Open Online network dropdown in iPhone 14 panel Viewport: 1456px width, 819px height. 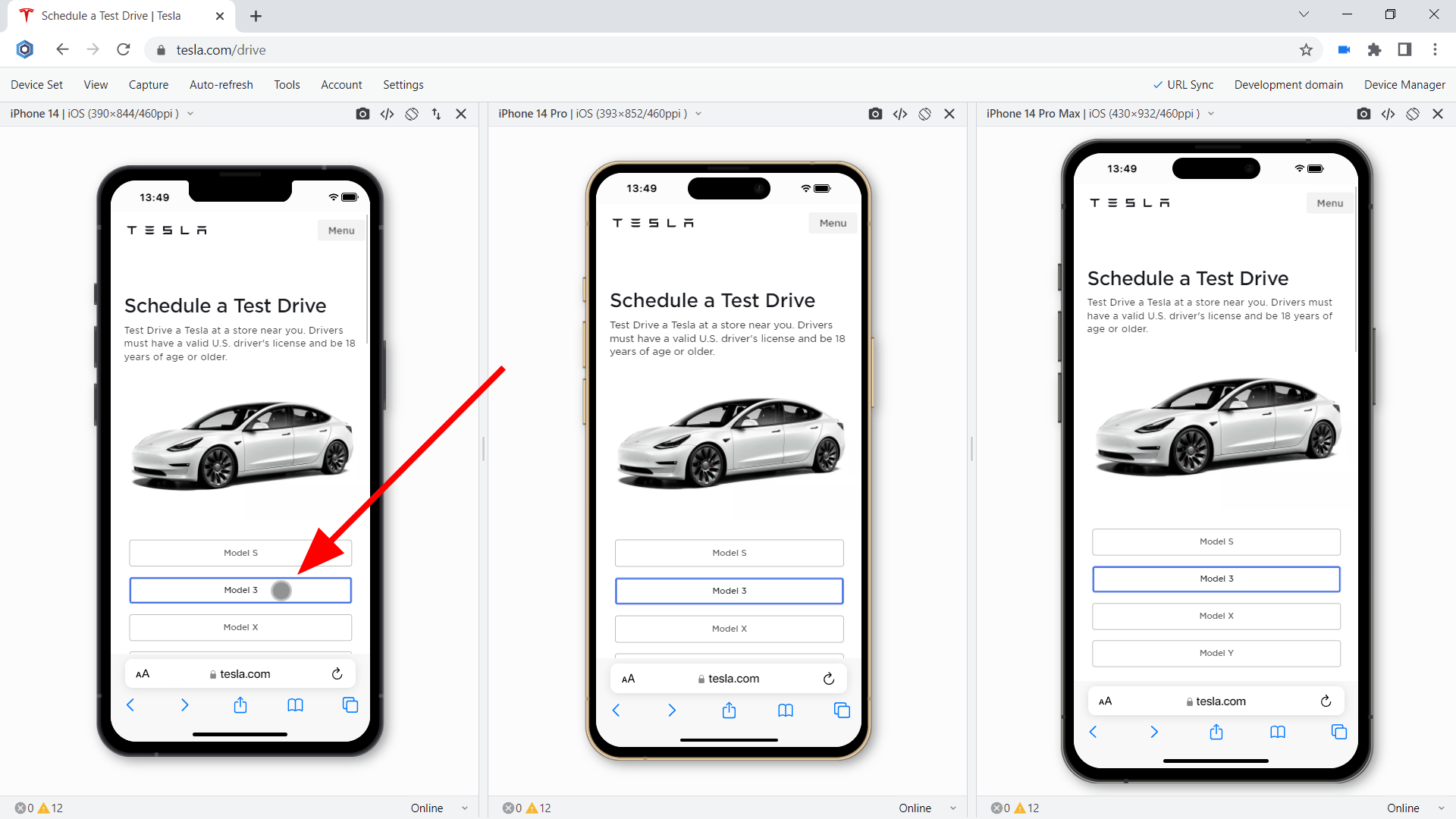pyautogui.click(x=439, y=808)
